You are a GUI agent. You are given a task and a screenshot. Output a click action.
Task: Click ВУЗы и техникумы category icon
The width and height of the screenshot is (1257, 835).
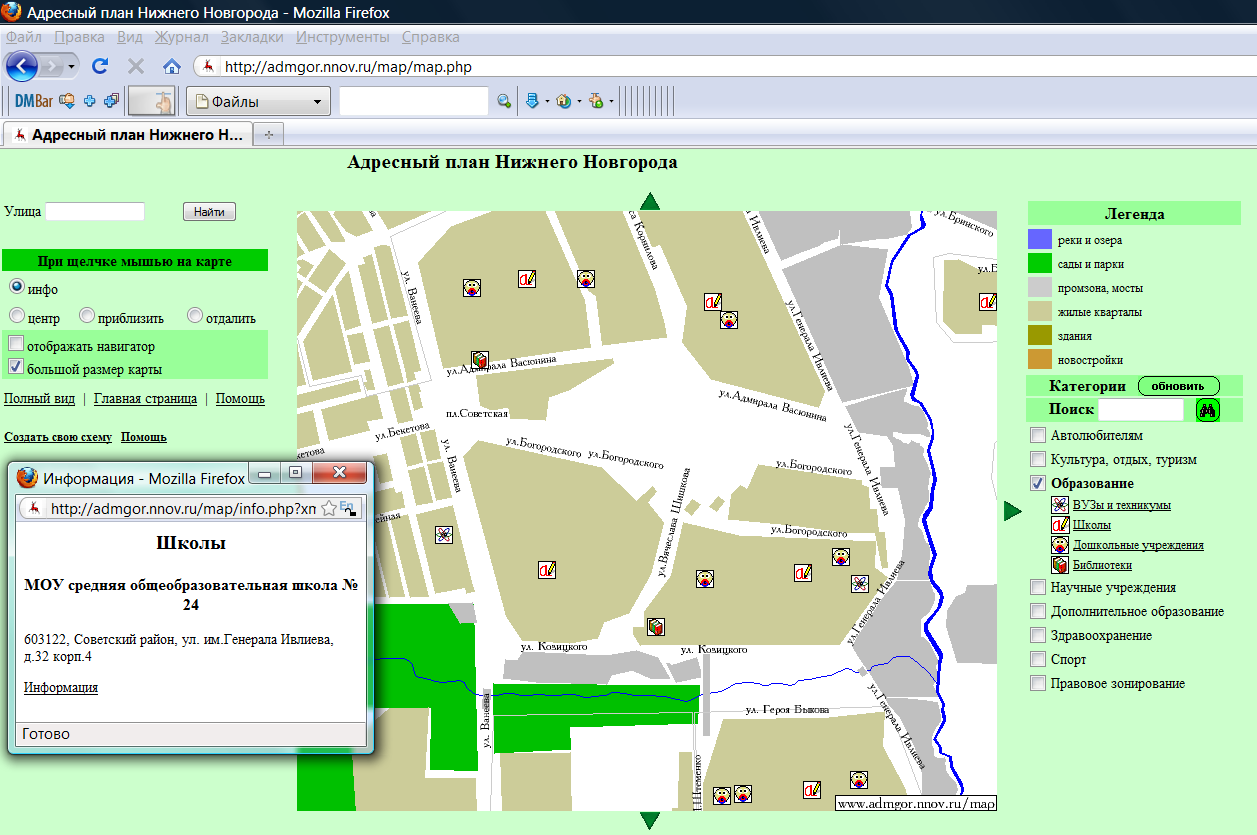click(x=1060, y=505)
